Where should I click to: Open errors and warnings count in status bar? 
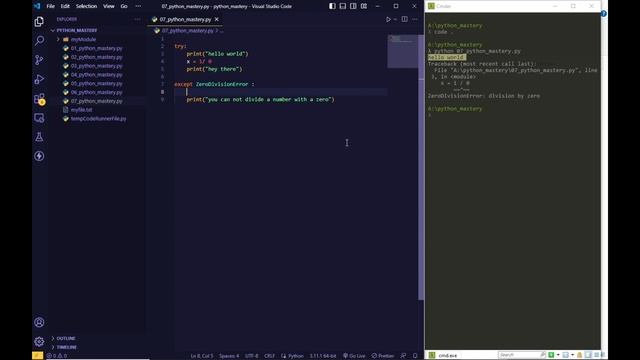[x=57, y=356]
